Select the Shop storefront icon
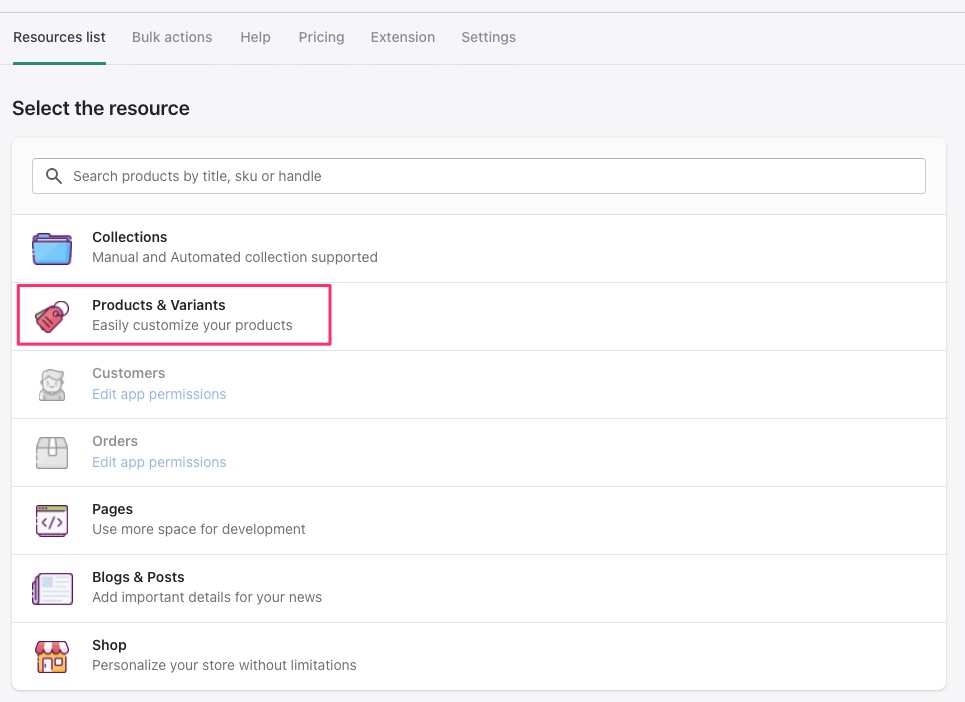Image resolution: width=965 pixels, height=702 pixels. [x=52, y=656]
